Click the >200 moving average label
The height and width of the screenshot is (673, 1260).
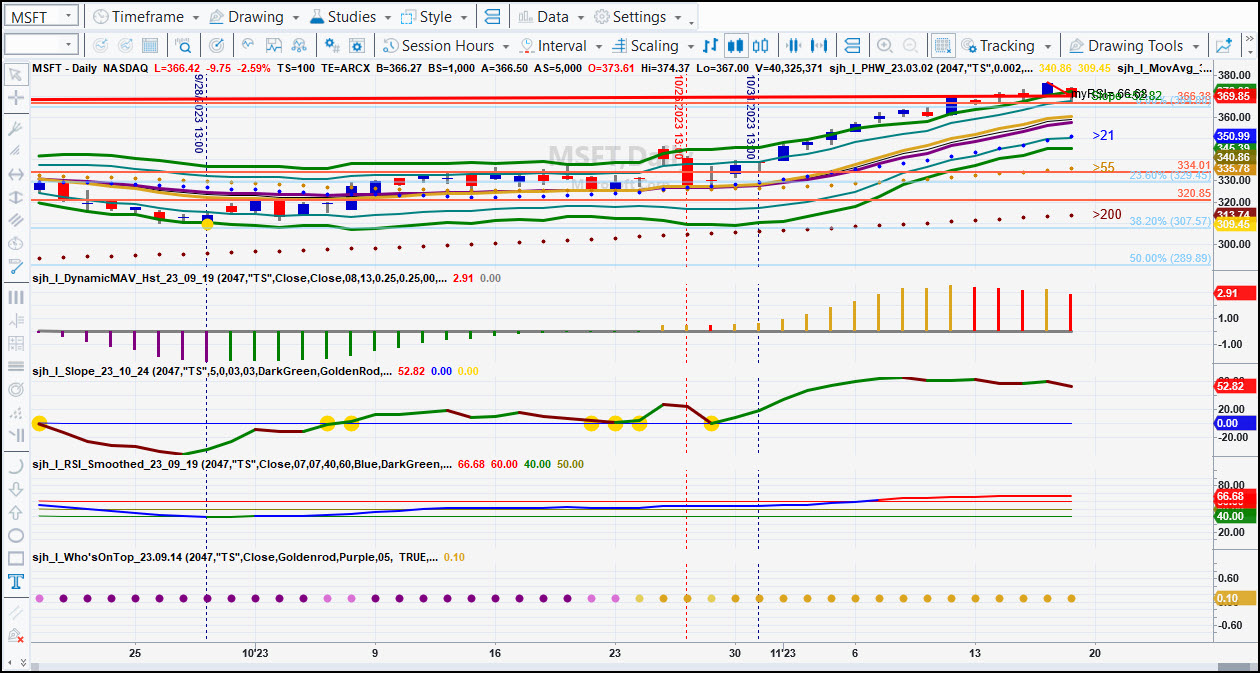coord(1107,214)
